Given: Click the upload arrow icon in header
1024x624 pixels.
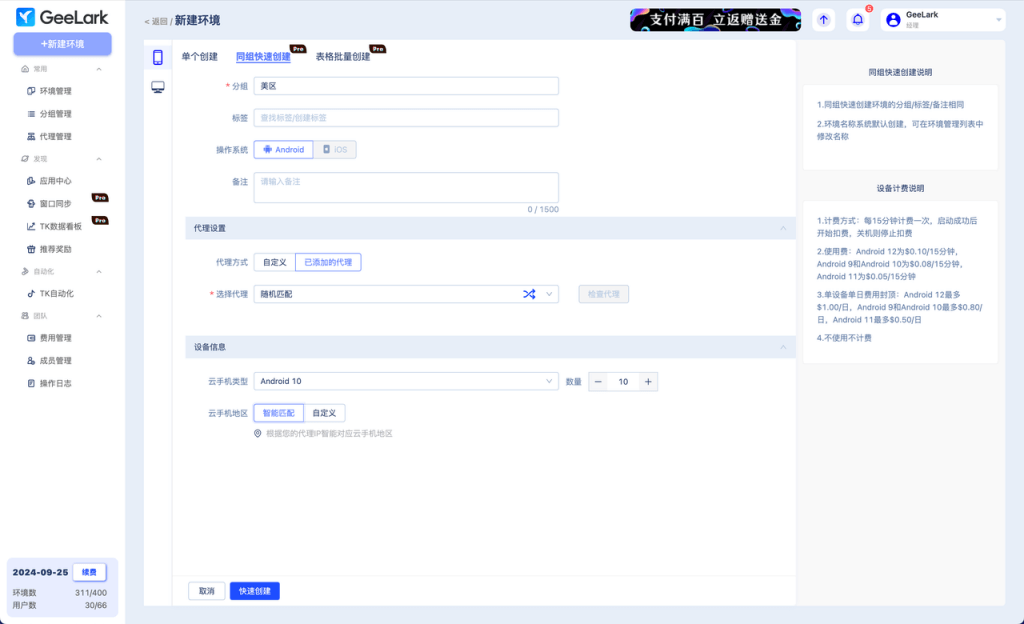Looking at the screenshot, I should pos(823,20).
